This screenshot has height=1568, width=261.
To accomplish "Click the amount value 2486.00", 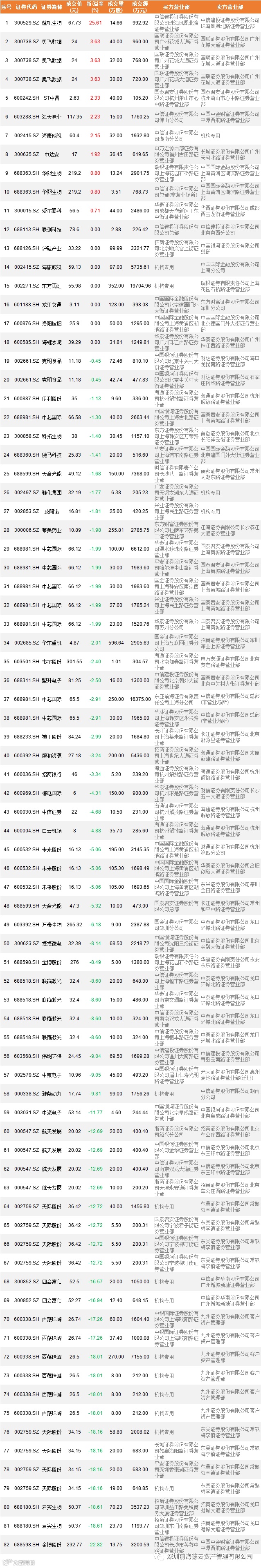I will (140, 211).
